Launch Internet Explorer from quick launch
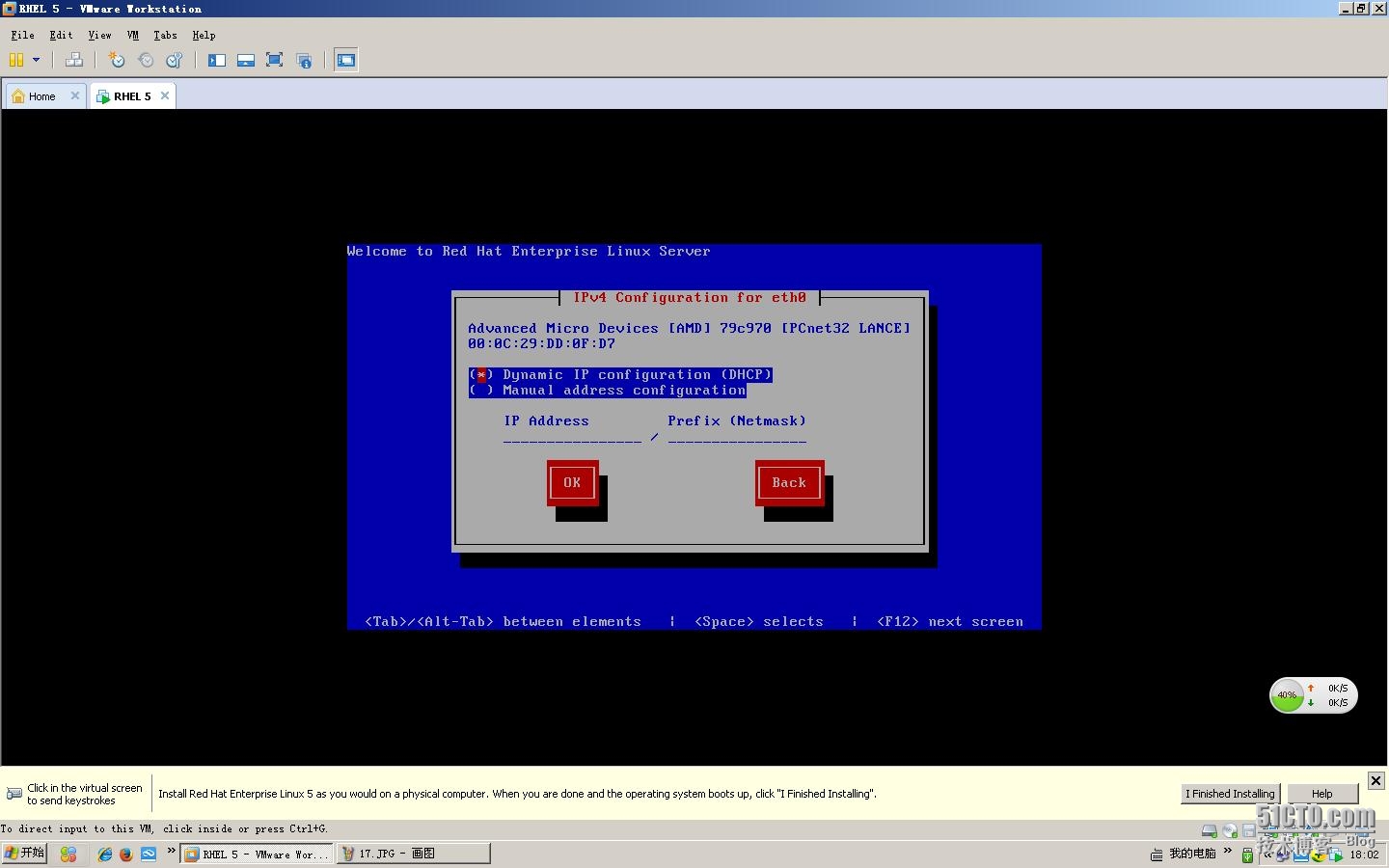Screen dimensions: 1389x868 coord(105,854)
